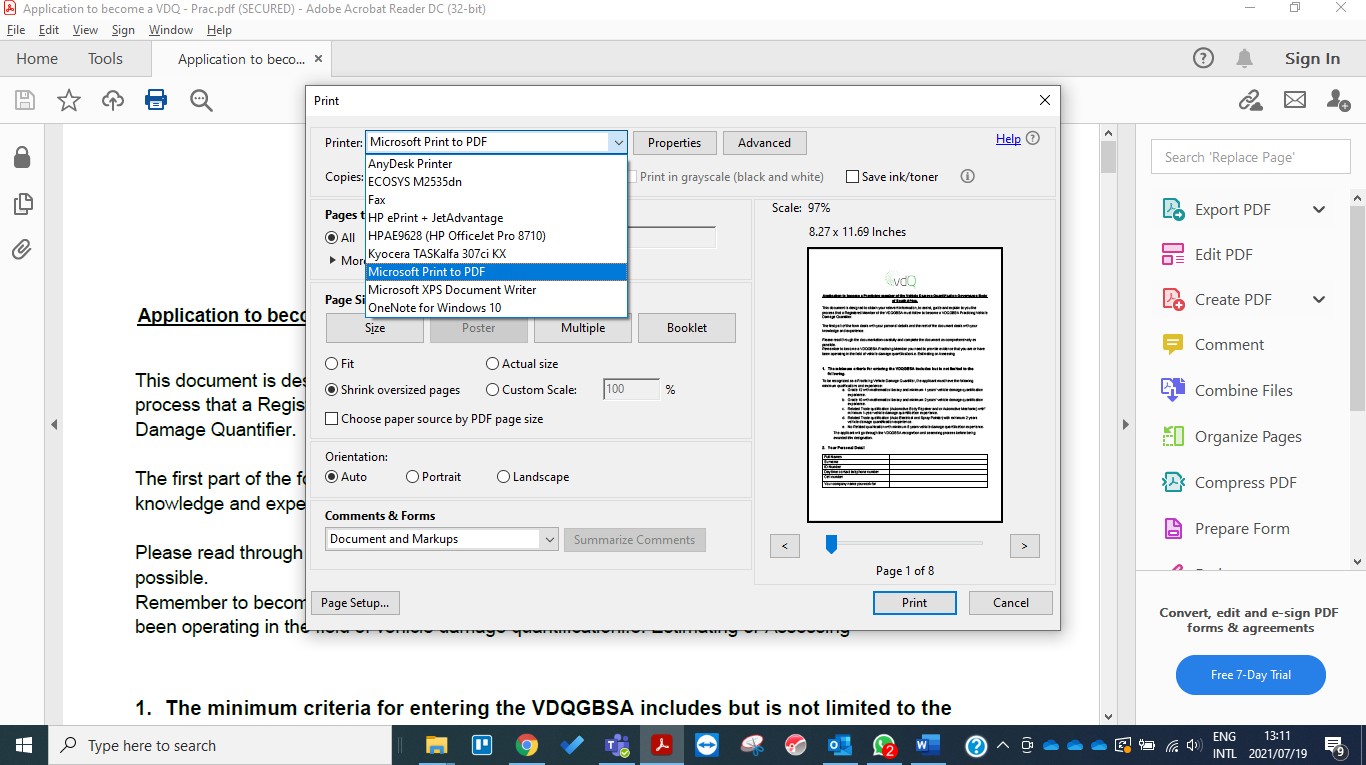Open the page thumbnails panel icon
1366x765 pixels.
coord(22,204)
